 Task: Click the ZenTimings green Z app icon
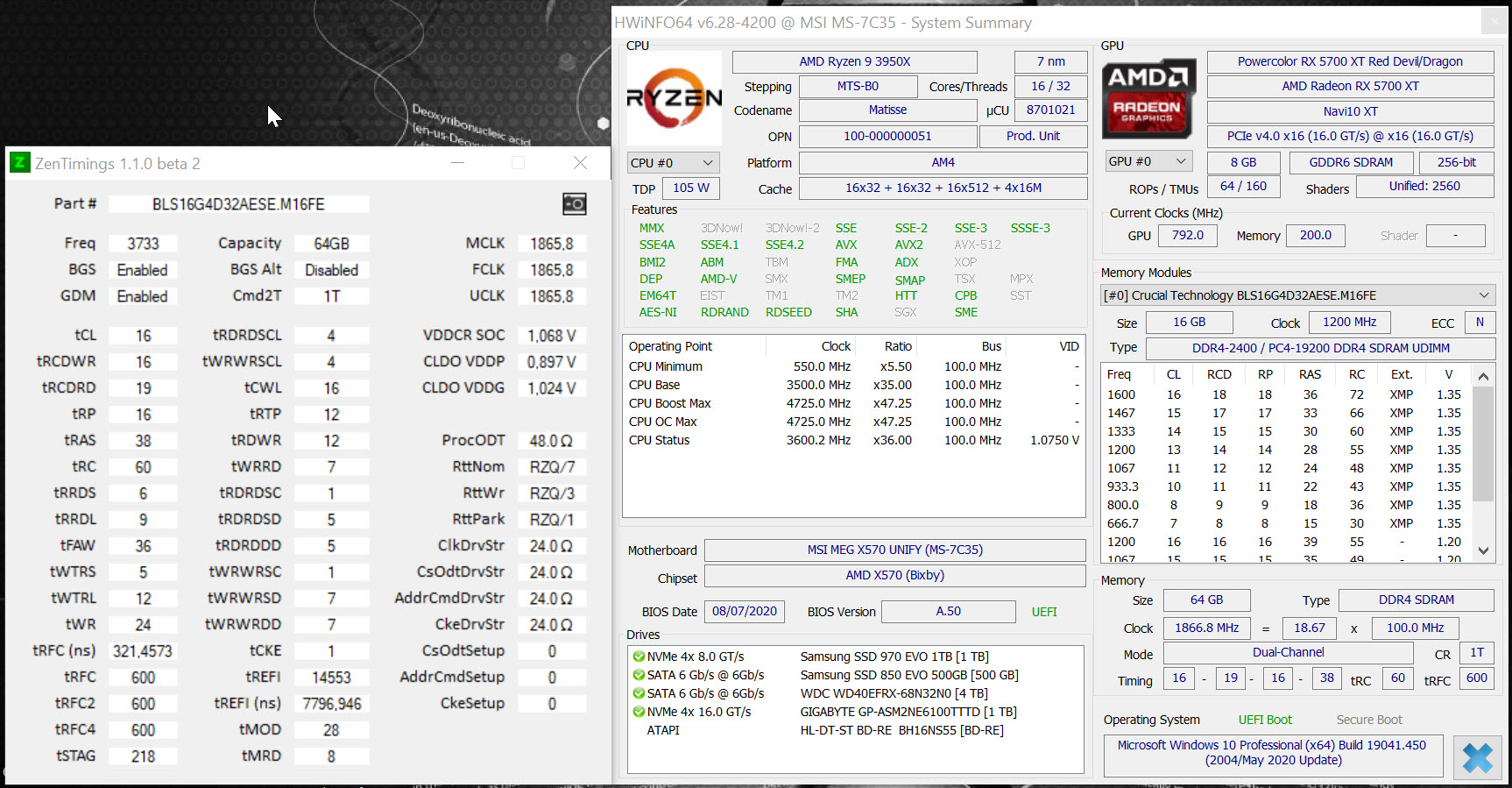click(20, 163)
